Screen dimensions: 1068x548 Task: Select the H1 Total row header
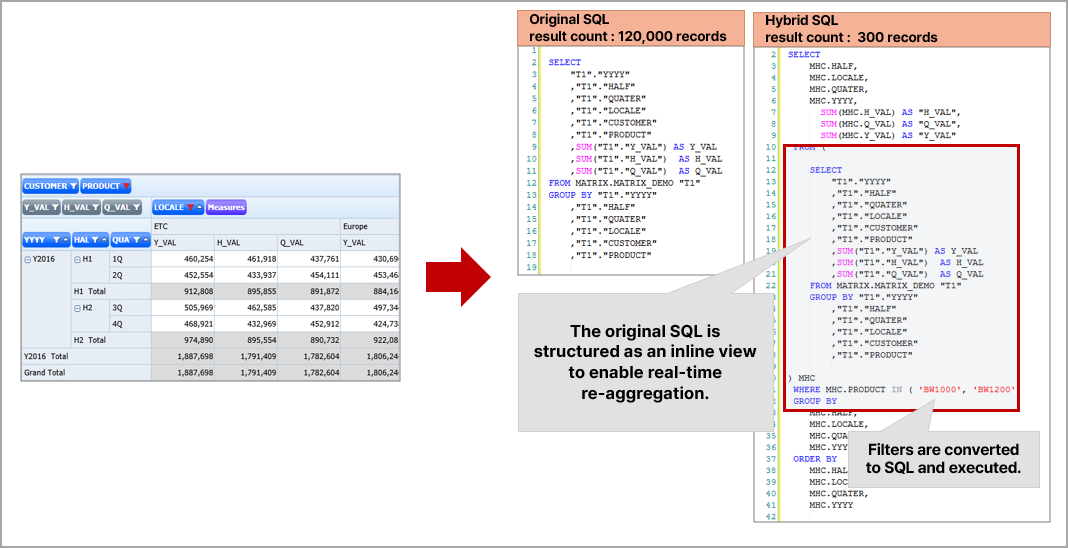click(x=110, y=291)
